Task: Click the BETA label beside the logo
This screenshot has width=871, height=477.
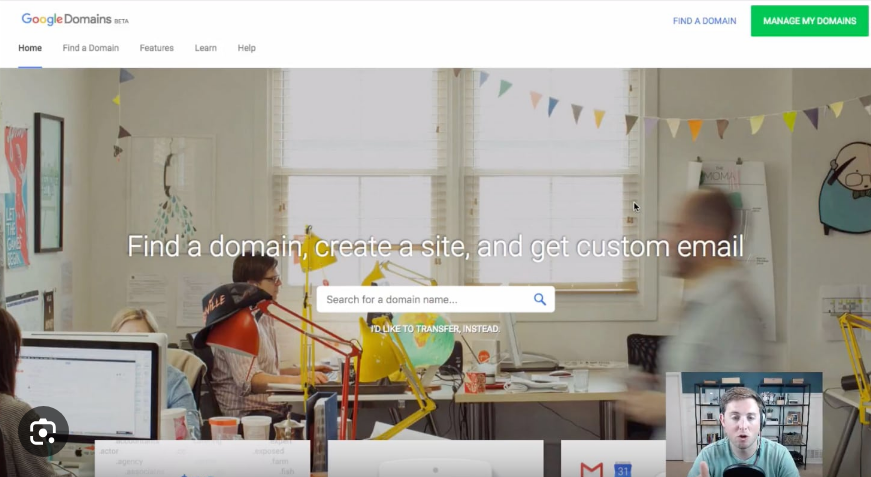Action: point(122,21)
